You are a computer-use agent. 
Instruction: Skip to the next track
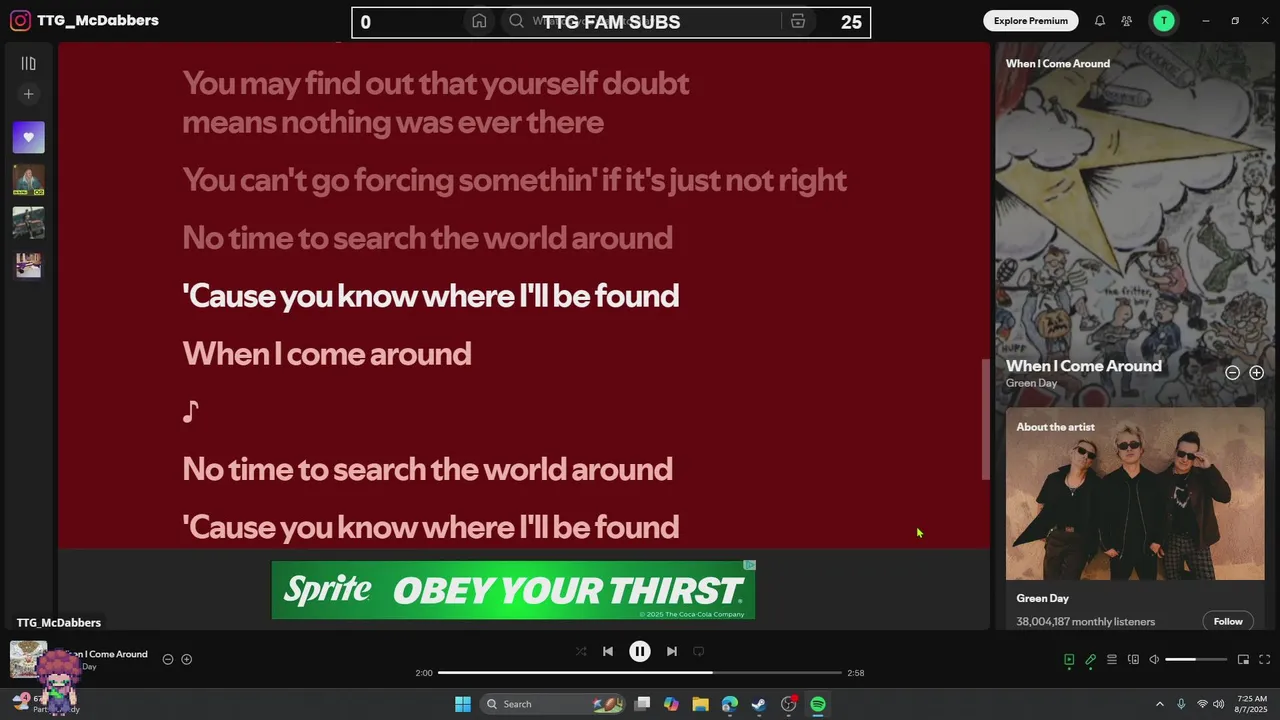click(x=672, y=651)
